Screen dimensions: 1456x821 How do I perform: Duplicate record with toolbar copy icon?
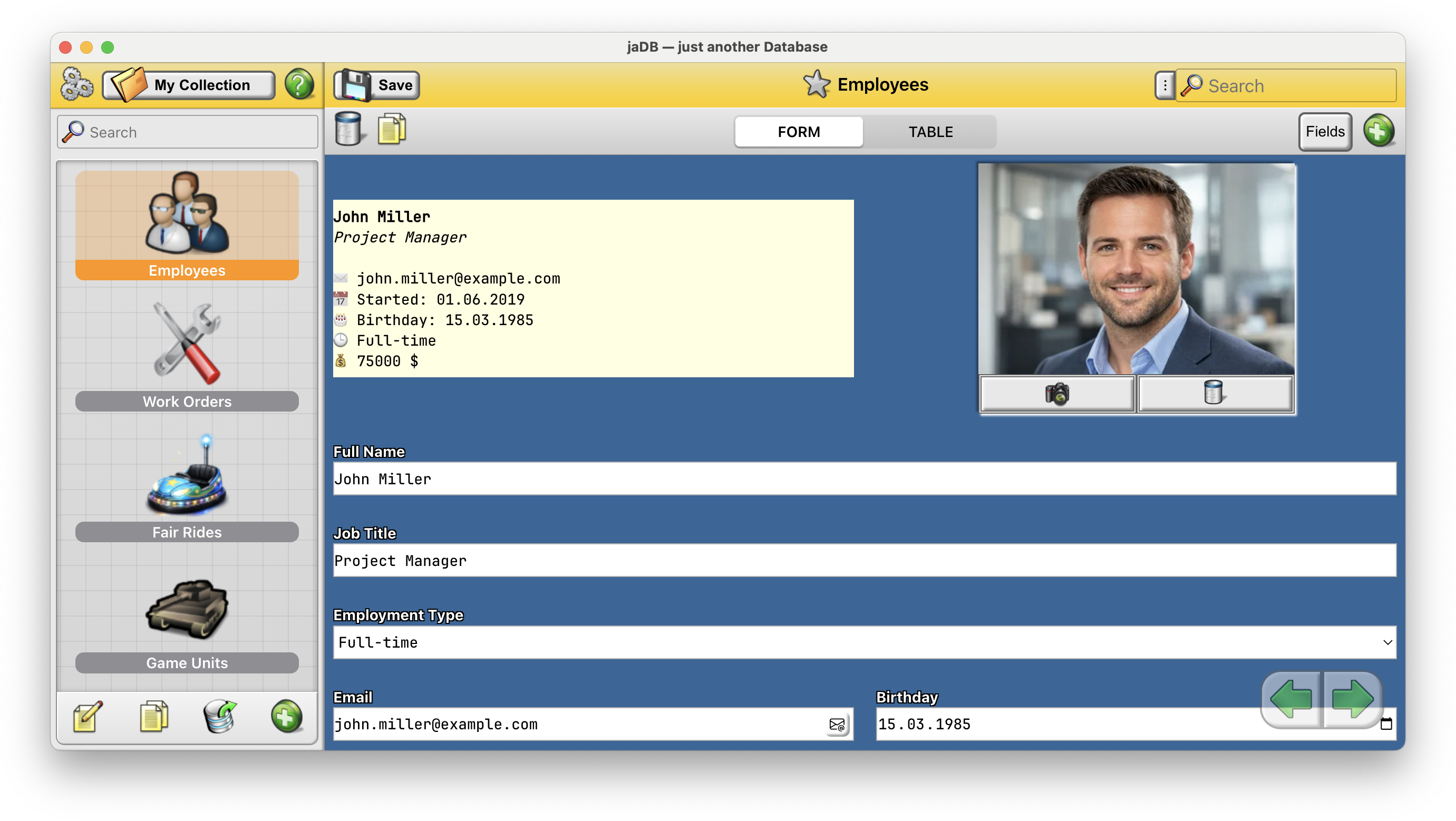[x=392, y=130]
